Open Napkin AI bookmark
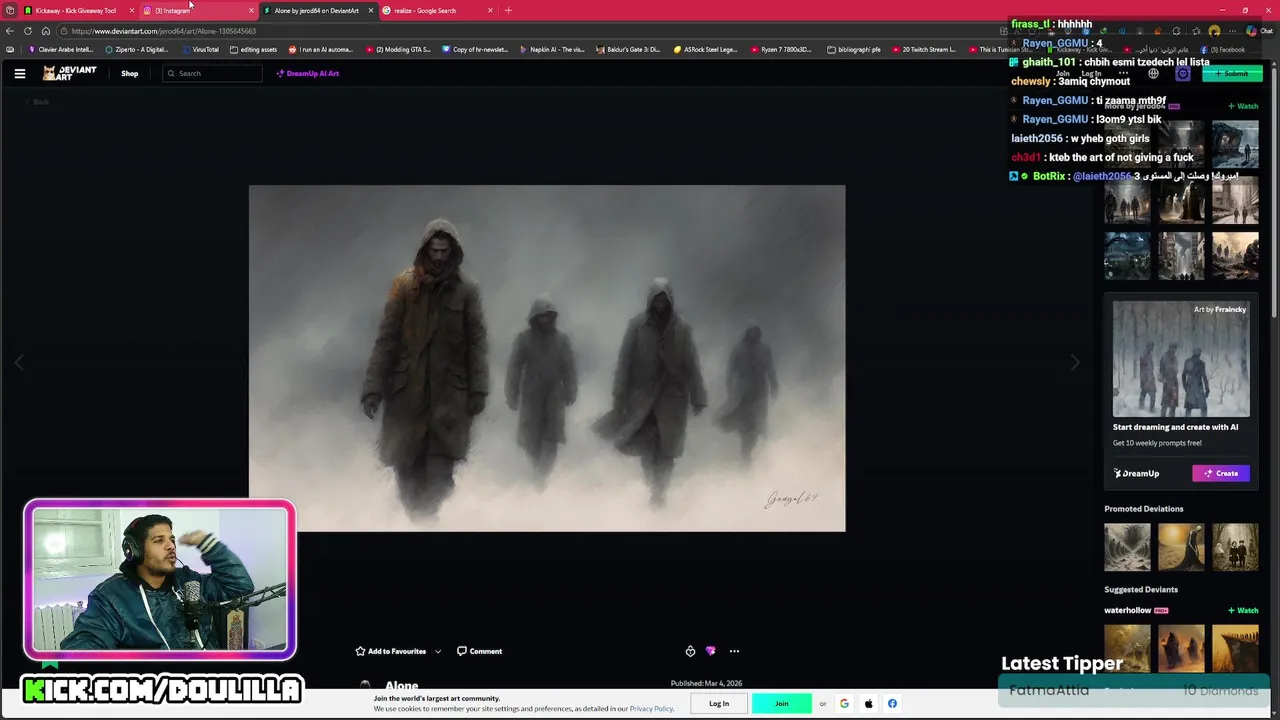 [552, 49]
